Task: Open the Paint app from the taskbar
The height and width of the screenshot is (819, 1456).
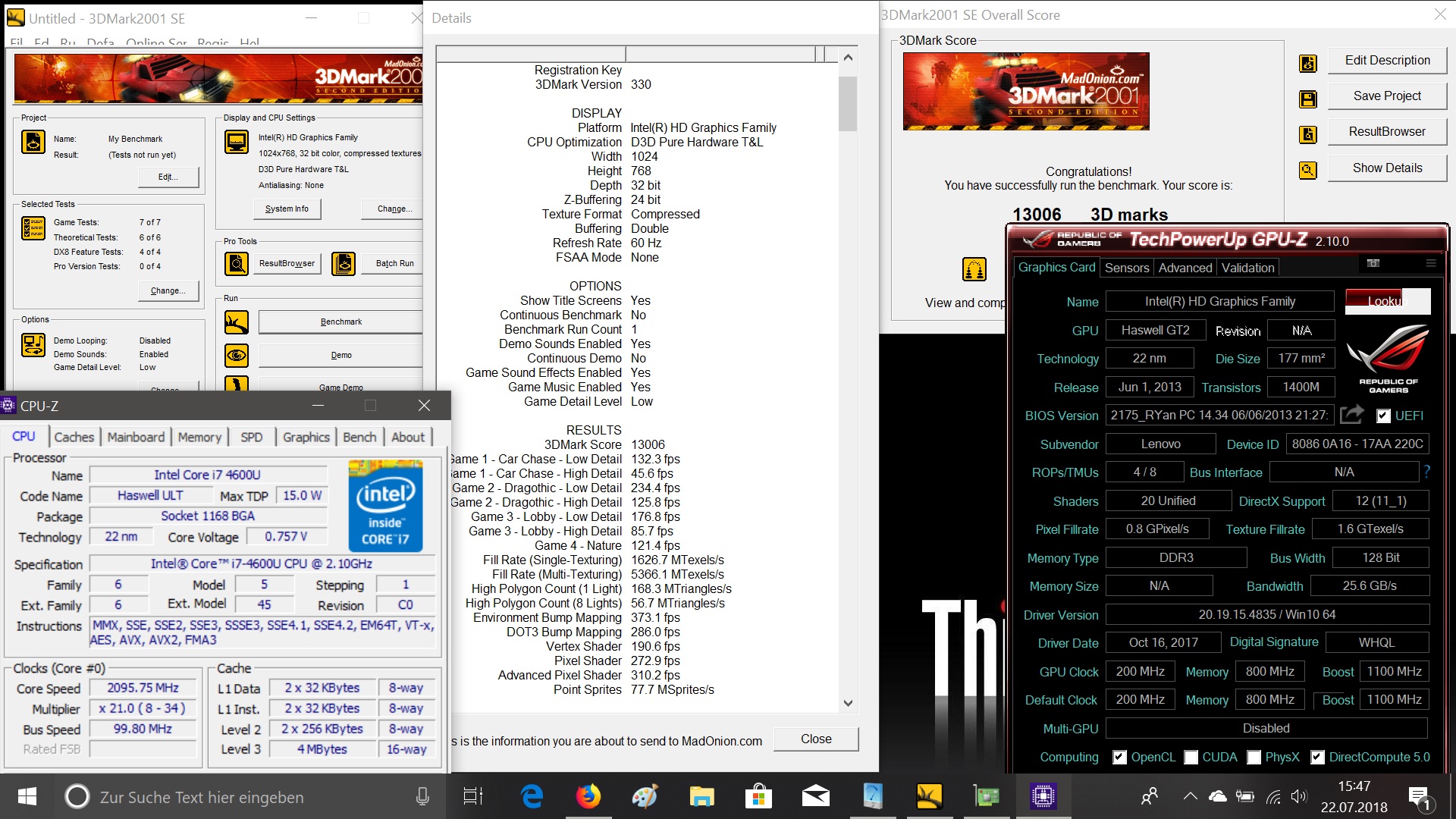Action: [645, 796]
